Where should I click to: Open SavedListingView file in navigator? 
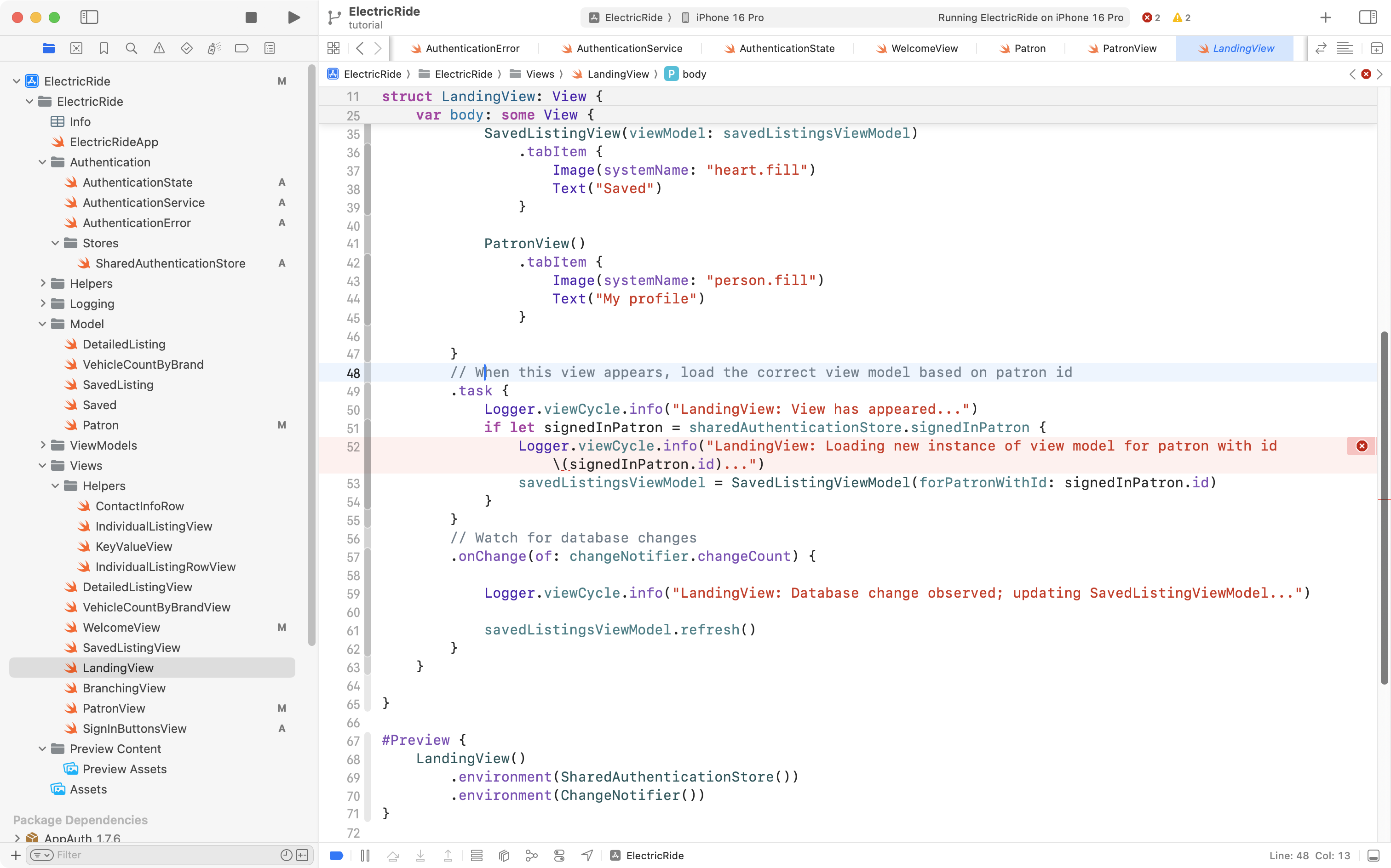point(132,648)
